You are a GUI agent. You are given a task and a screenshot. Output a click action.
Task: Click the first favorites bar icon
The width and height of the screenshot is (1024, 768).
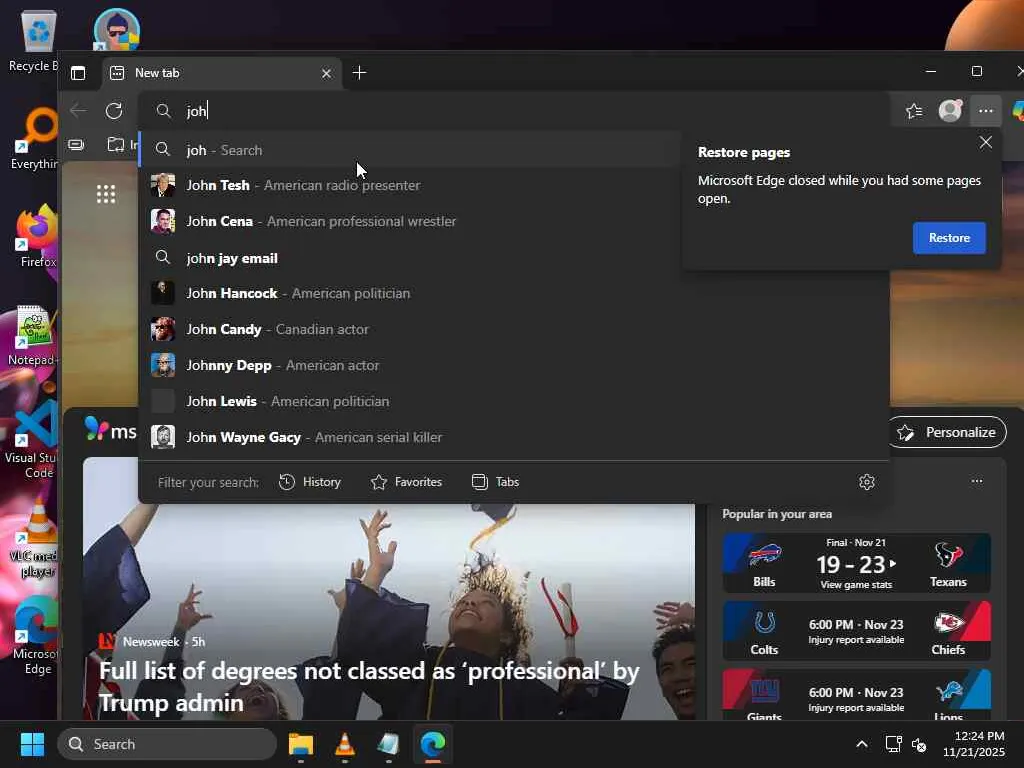click(76, 145)
